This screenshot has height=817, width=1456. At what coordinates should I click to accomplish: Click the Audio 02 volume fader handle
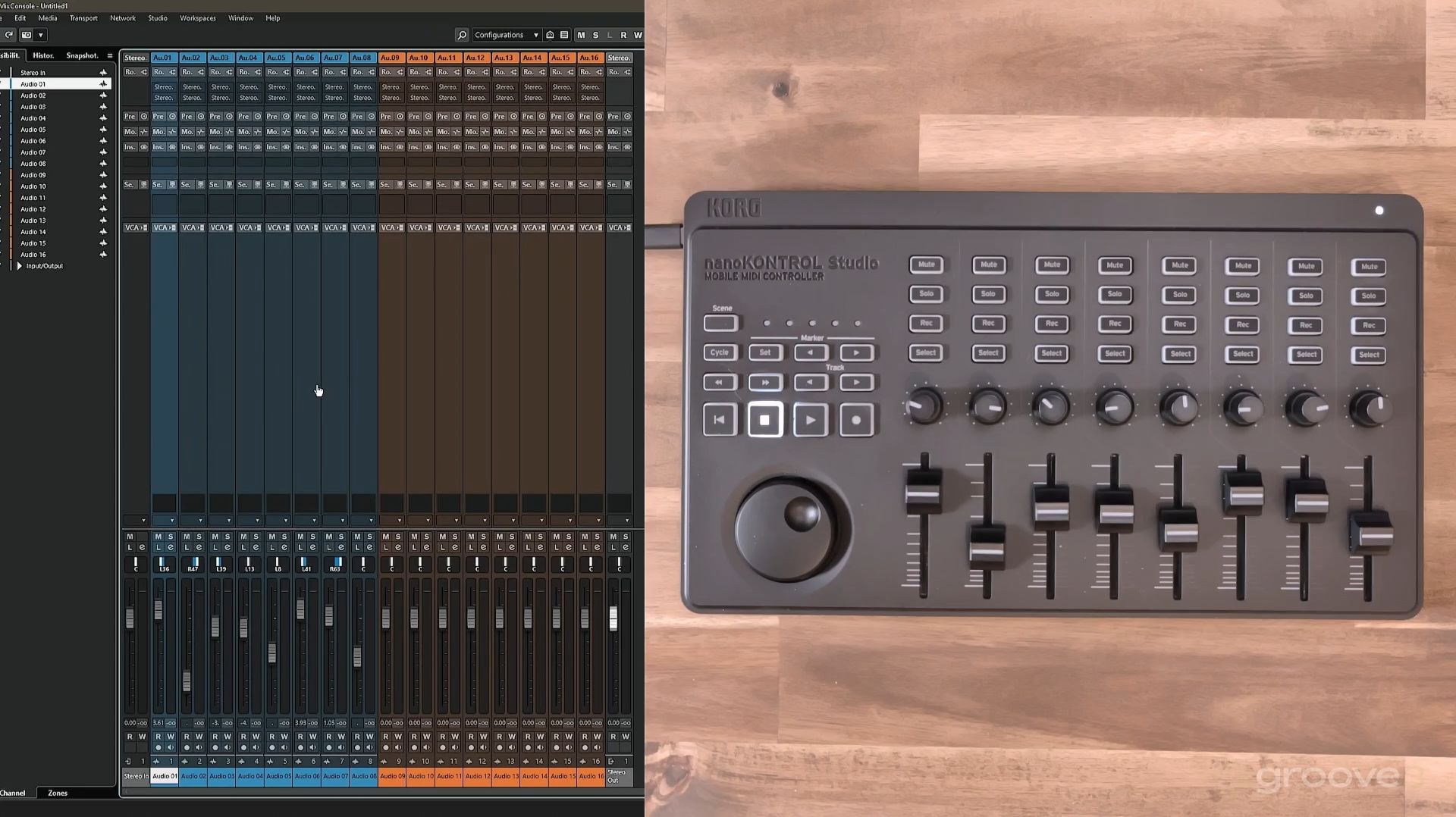[x=187, y=680]
